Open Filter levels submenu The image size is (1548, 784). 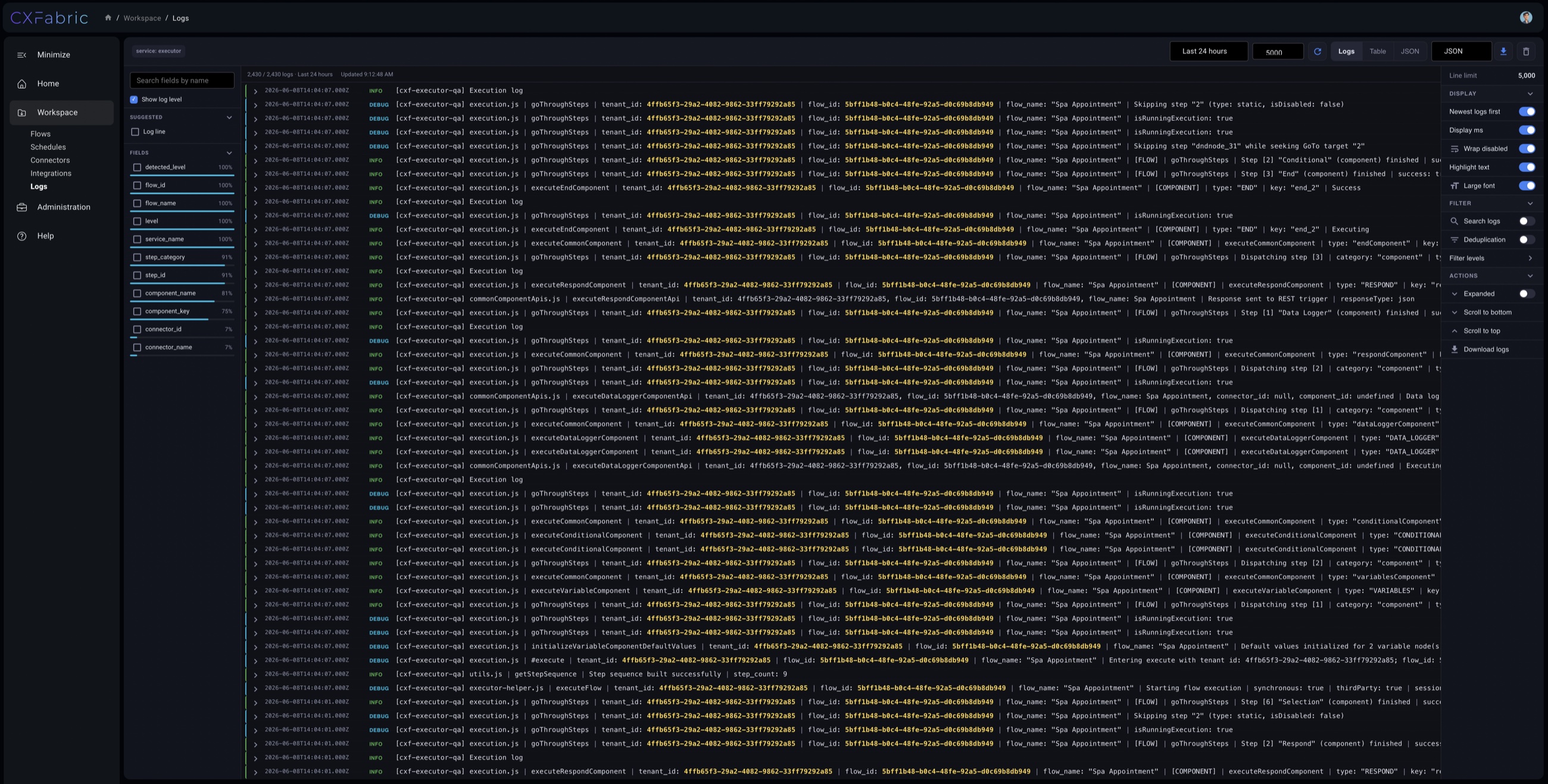click(1491, 258)
